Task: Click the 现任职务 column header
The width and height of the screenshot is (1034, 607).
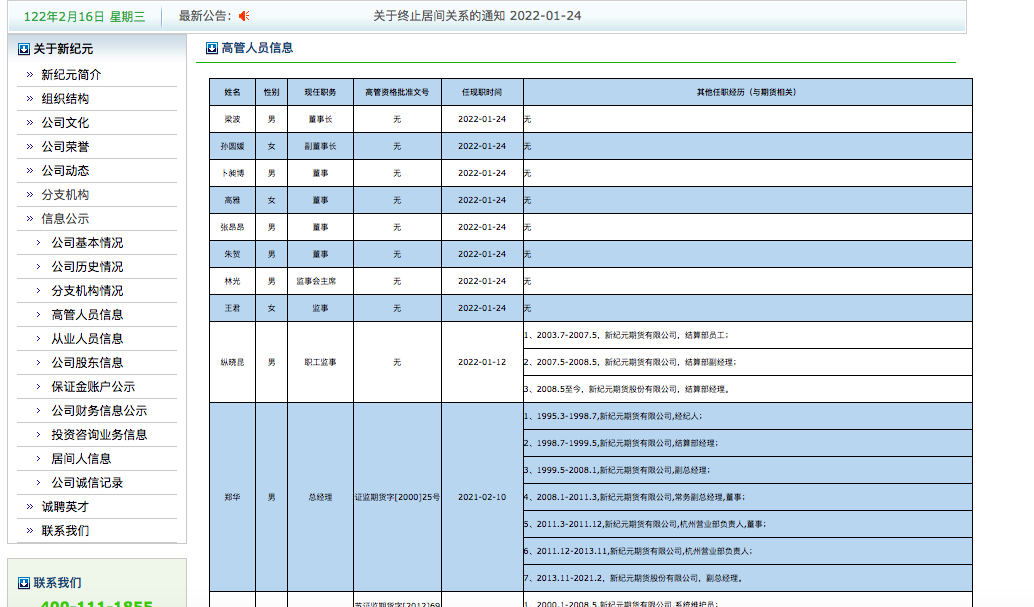Action: point(320,92)
